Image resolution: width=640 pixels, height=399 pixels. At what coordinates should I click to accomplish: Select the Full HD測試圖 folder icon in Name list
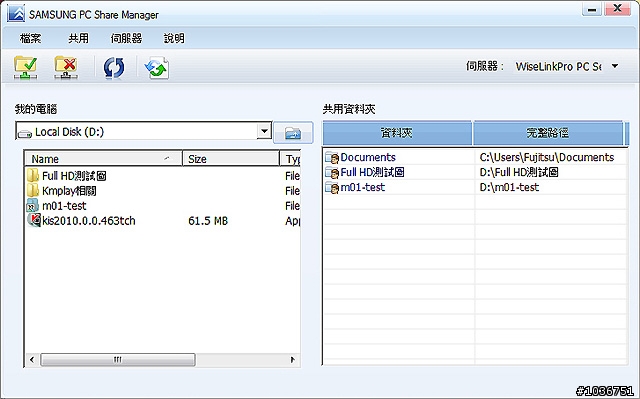tap(33, 175)
